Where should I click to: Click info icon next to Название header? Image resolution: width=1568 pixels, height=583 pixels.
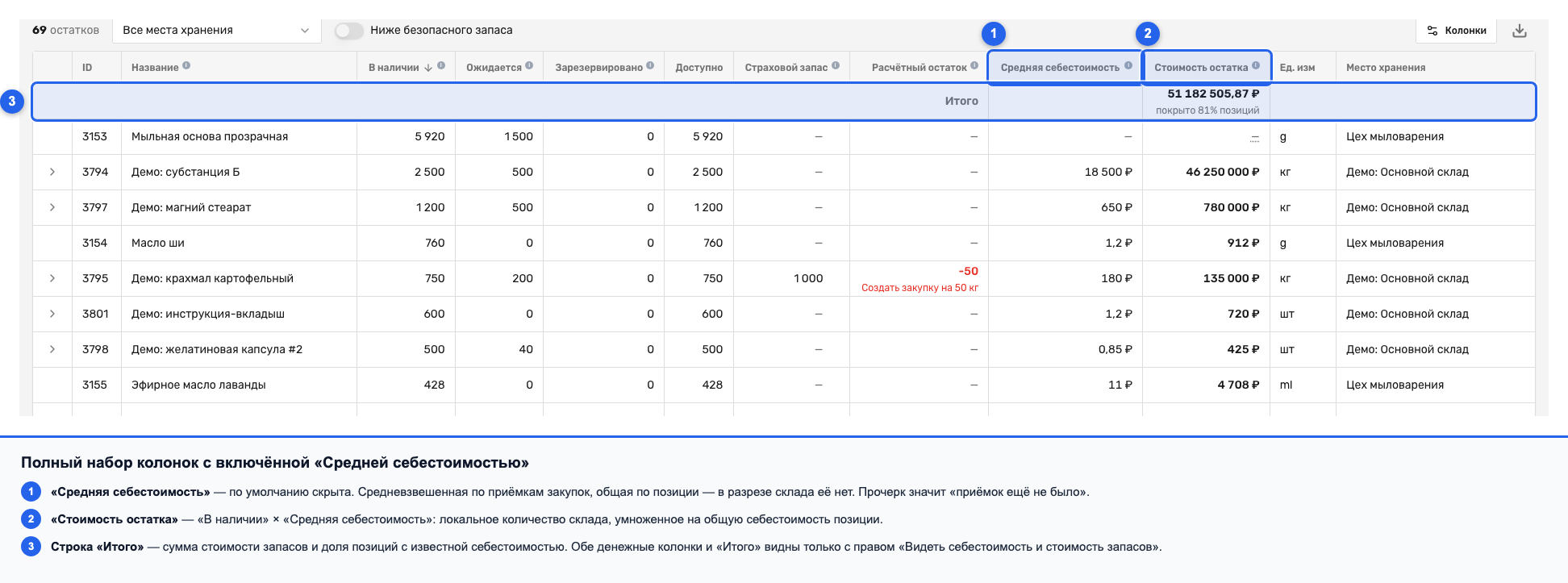coord(186,66)
